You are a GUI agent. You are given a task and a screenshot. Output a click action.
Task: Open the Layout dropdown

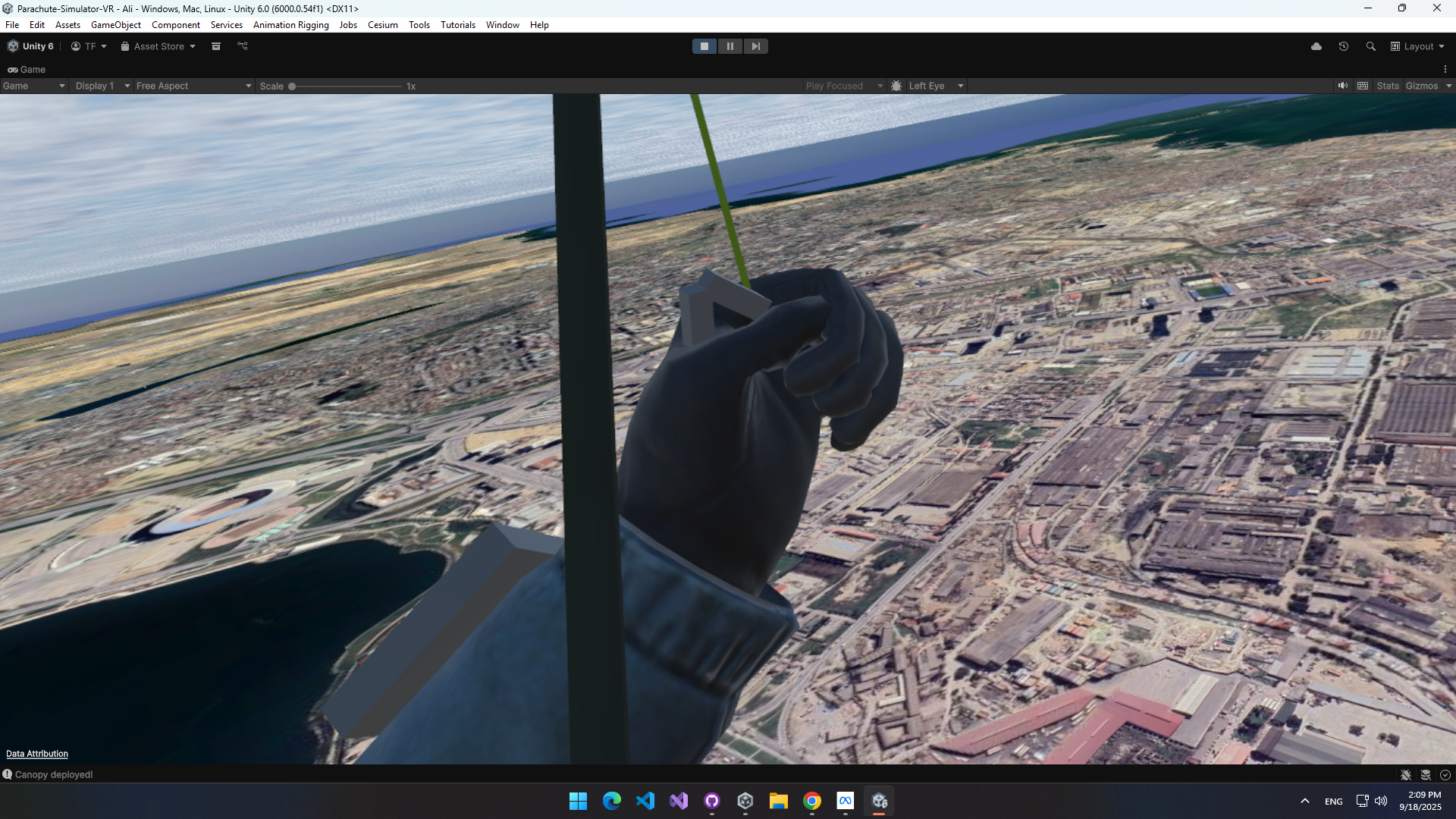[x=1417, y=46]
